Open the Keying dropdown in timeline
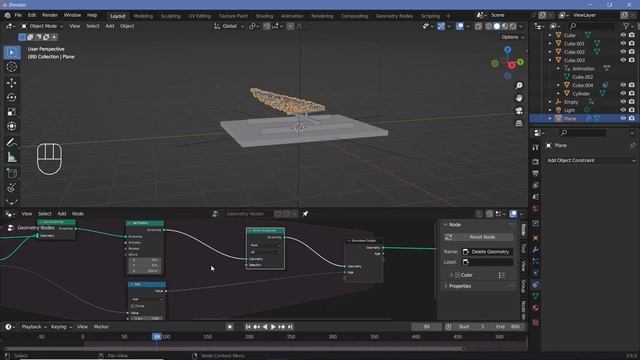Screen dimensions: 640x360 click(x=61, y=327)
